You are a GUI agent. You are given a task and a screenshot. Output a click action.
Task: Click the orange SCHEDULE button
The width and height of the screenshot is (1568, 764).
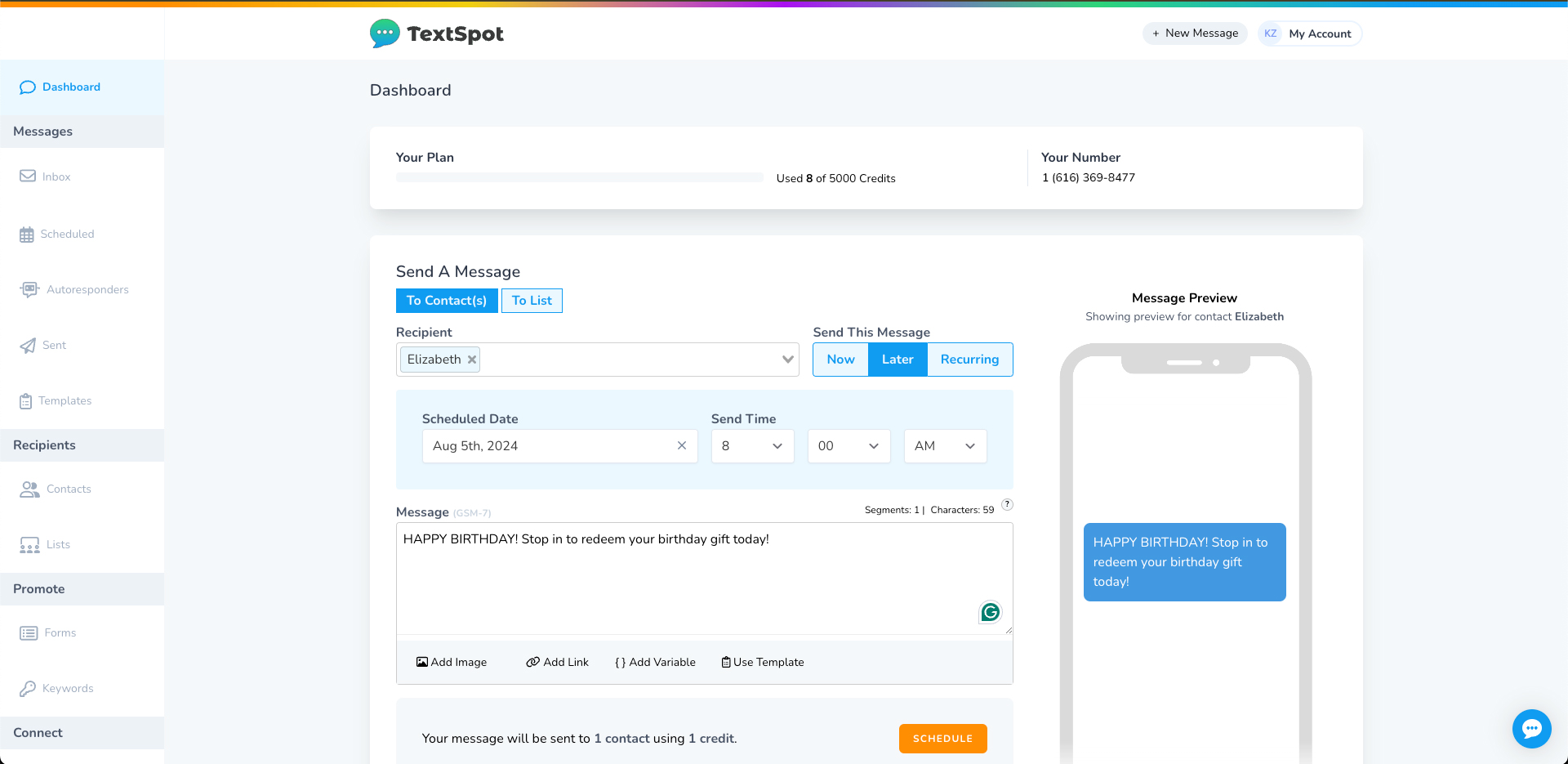coord(942,739)
